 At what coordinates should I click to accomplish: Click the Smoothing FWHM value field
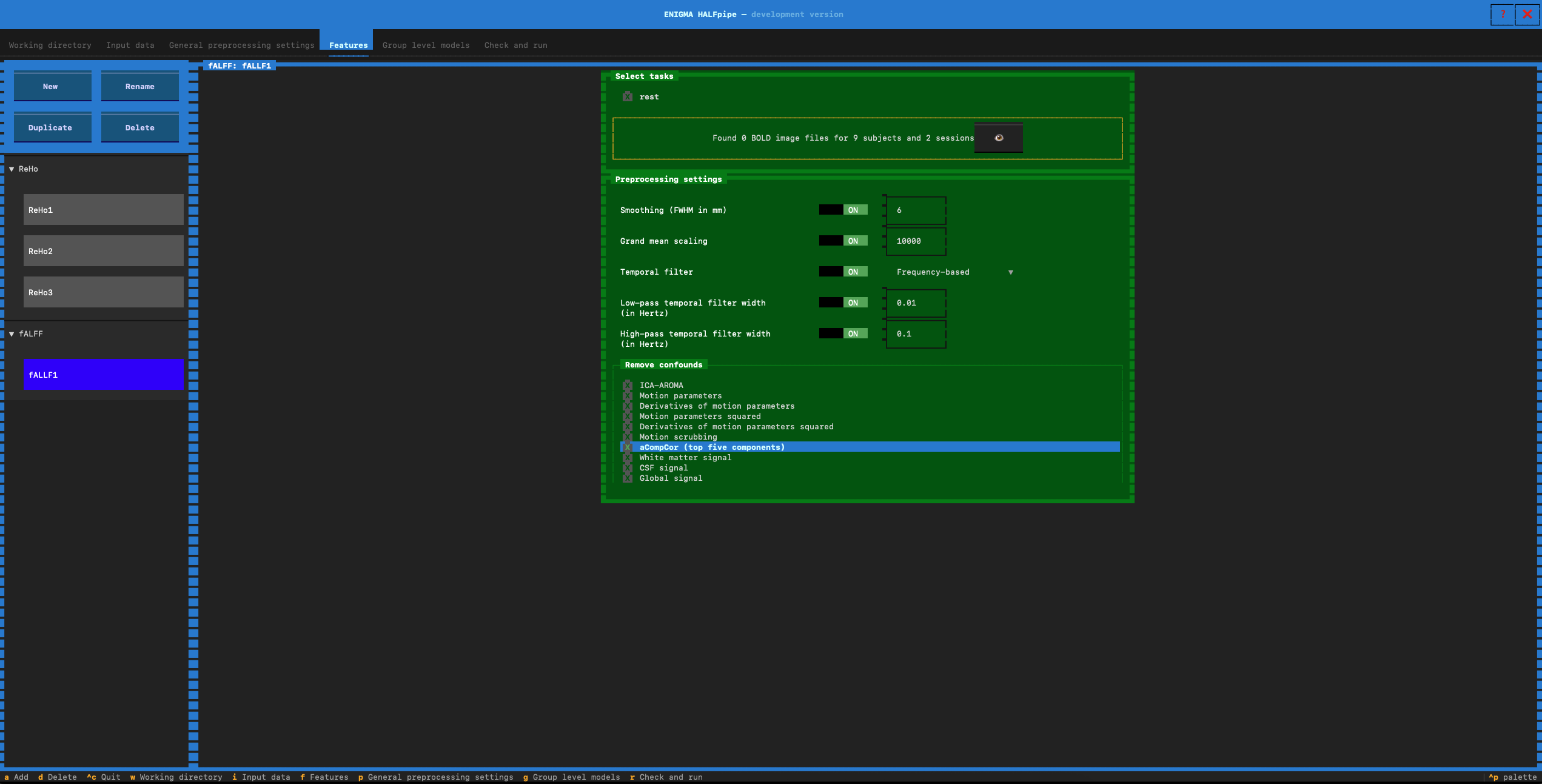(916, 210)
